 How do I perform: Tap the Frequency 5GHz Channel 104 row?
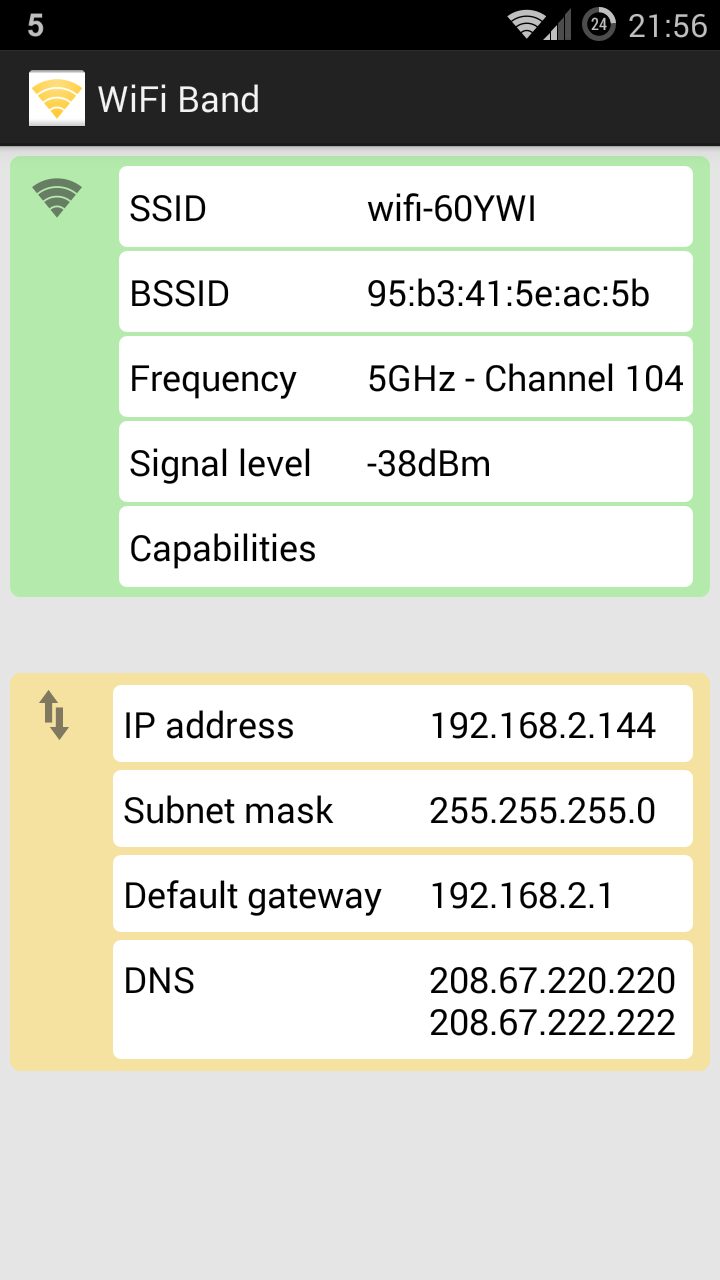point(405,377)
